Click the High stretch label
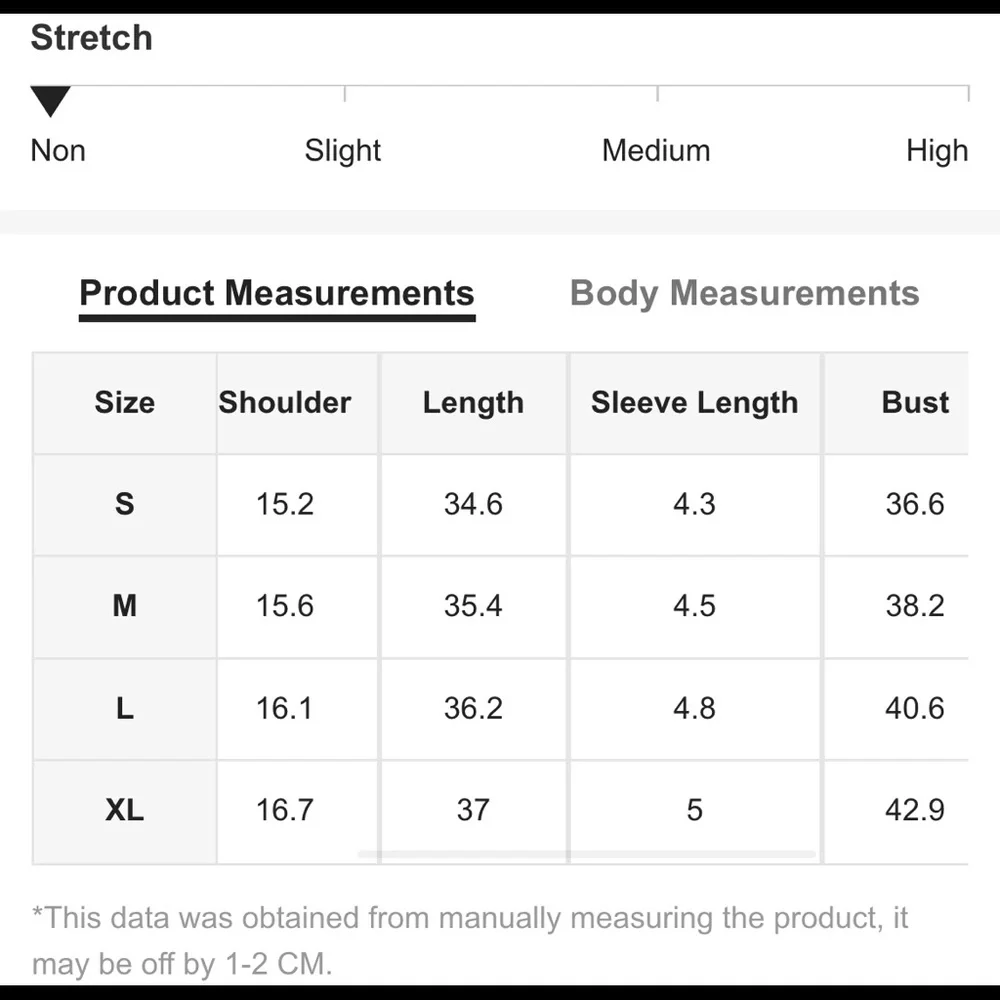This screenshot has height=1000, width=1000. pos(937,151)
